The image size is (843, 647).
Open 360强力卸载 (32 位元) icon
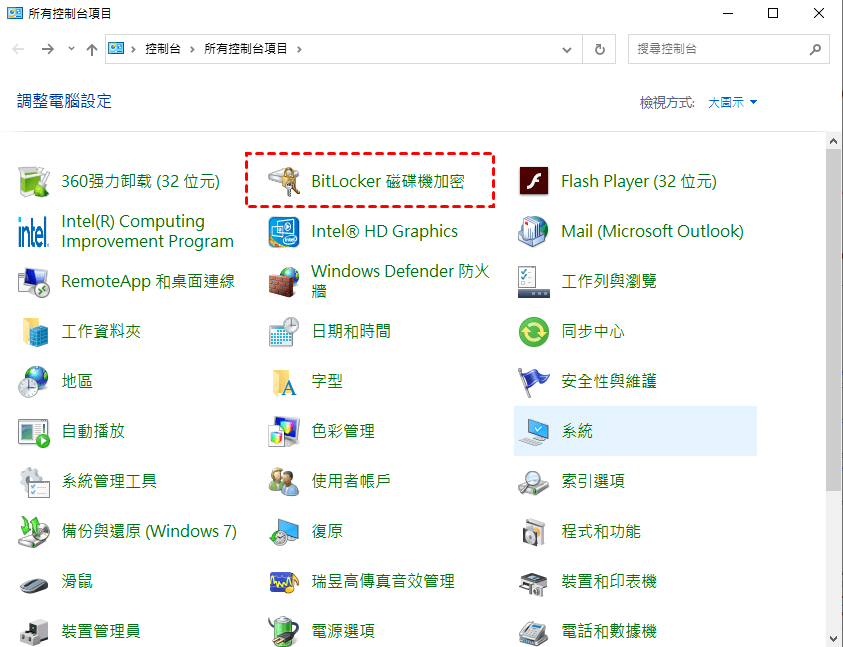click(x=34, y=181)
